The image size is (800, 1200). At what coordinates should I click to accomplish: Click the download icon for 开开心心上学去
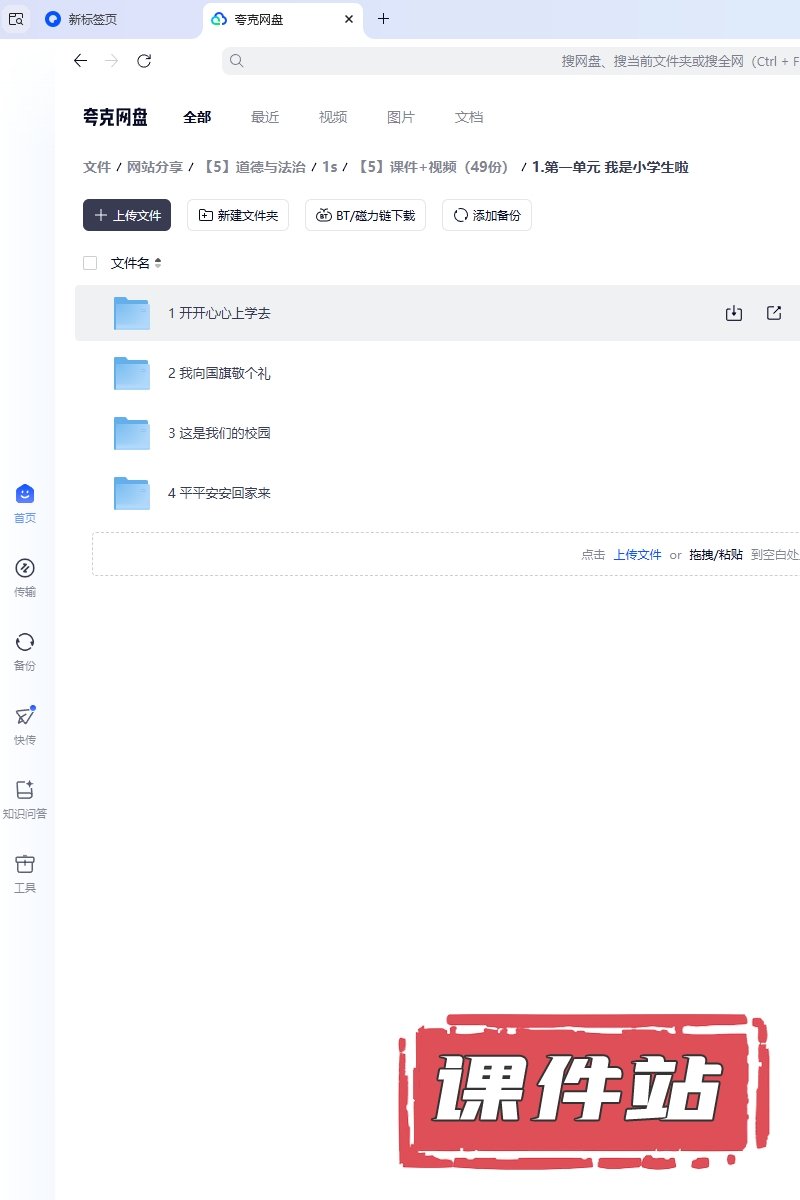pos(733,313)
